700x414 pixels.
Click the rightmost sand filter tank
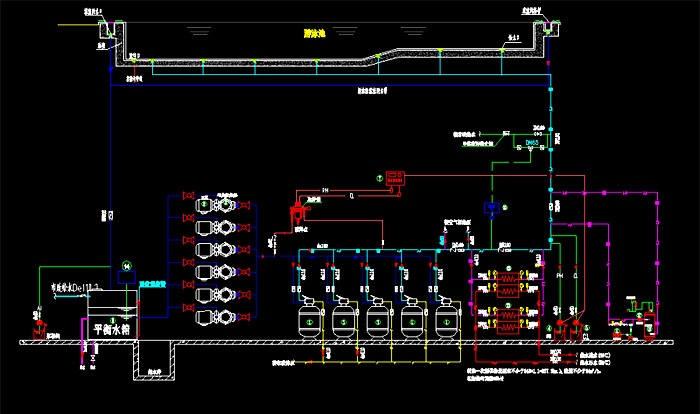(x=446, y=319)
